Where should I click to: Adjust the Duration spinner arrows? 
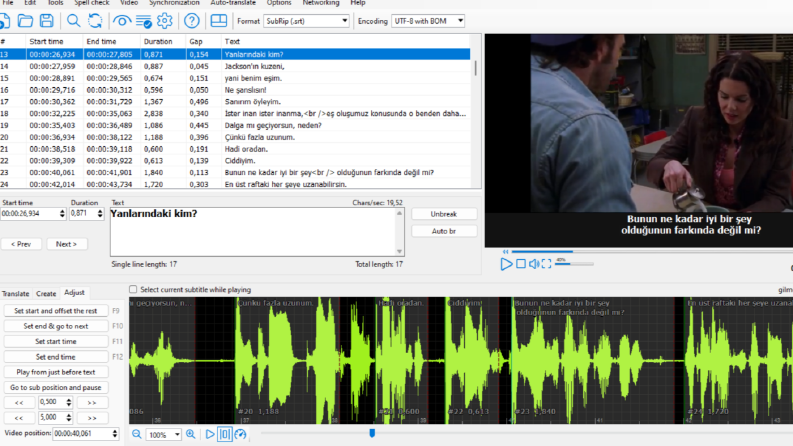point(100,213)
